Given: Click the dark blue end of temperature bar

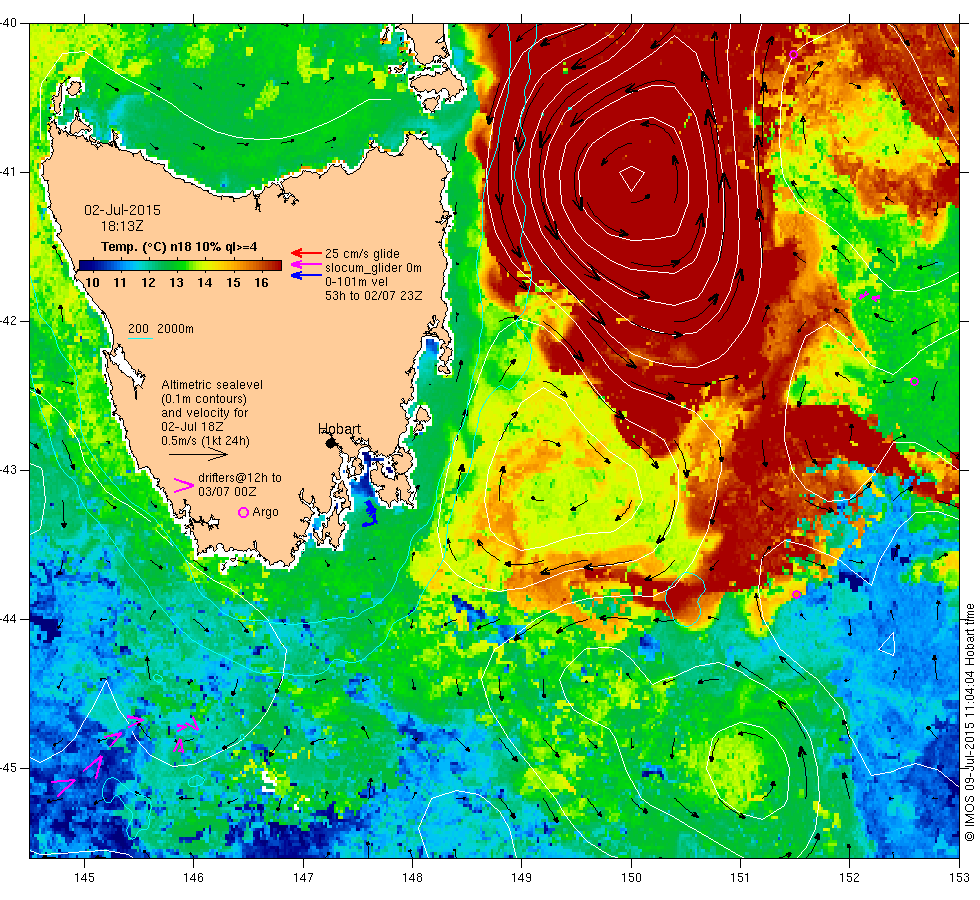Looking at the screenshot, I should [86, 265].
